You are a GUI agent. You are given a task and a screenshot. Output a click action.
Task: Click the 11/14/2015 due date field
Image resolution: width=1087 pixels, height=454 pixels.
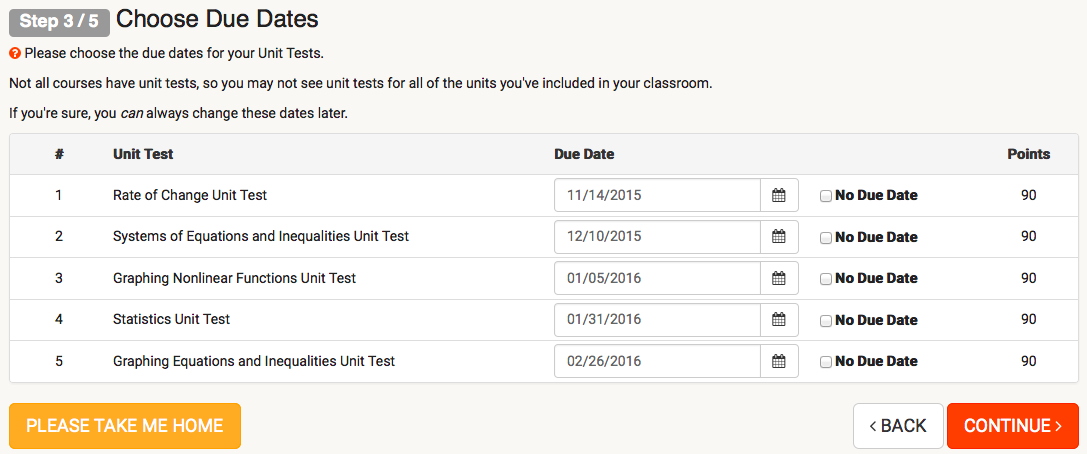point(657,195)
